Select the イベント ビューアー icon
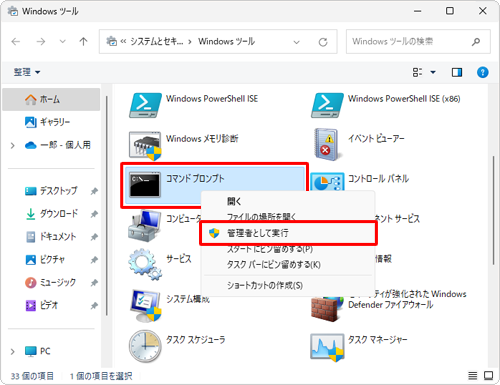500x385 pixels. coord(328,144)
